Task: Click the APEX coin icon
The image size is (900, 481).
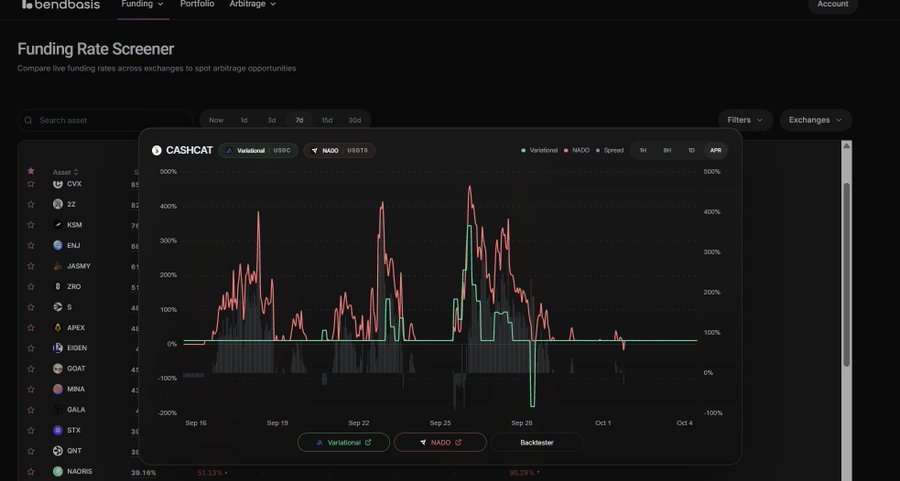Action: click(57, 328)
